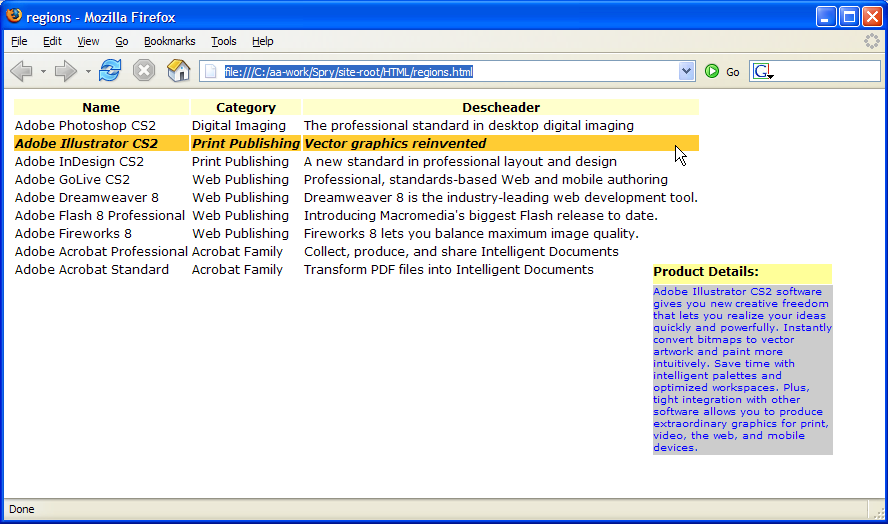Click the activity throbber icon

pos(872,41)
